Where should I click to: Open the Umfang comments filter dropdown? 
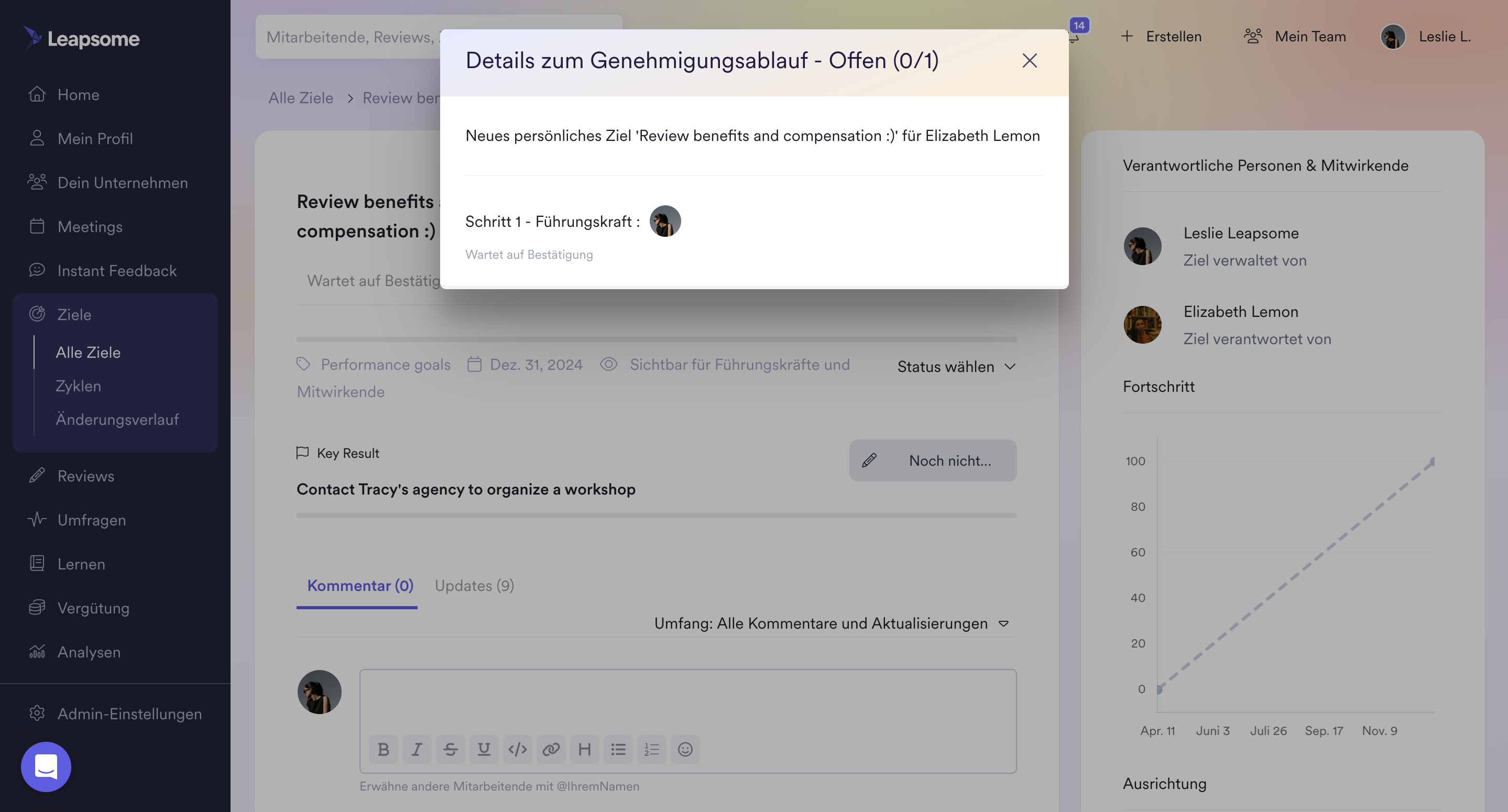tap(831, 623)
